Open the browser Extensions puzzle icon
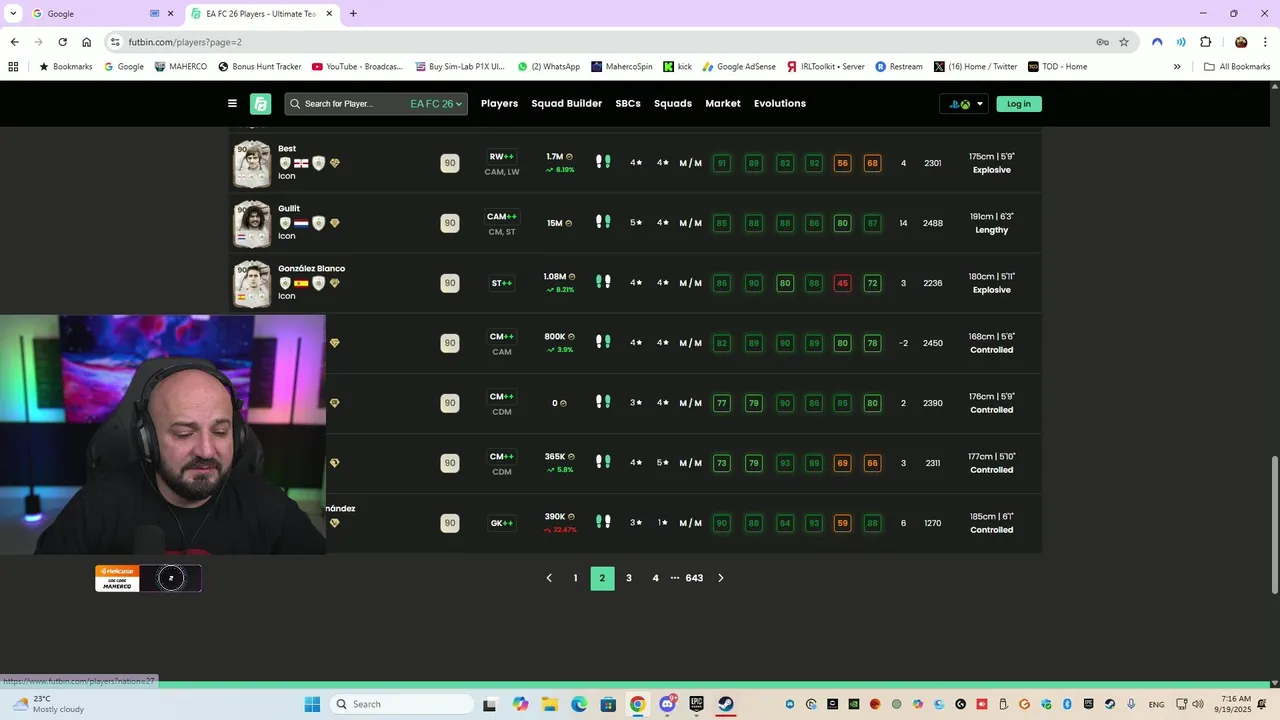Viewport: 1280px width, 720px height. tap(1205, 42)
